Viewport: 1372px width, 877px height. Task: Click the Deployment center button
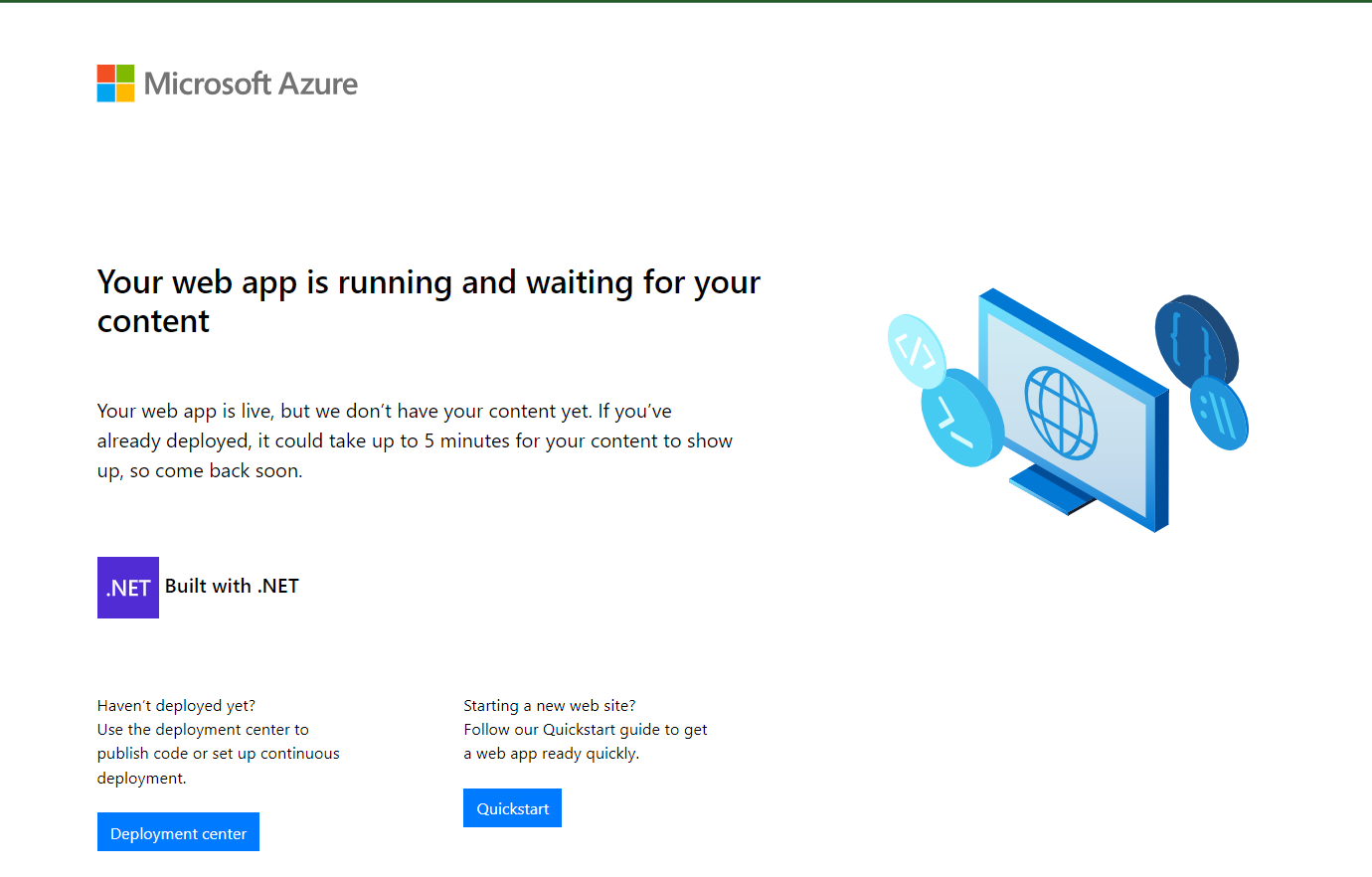(178, 832)
